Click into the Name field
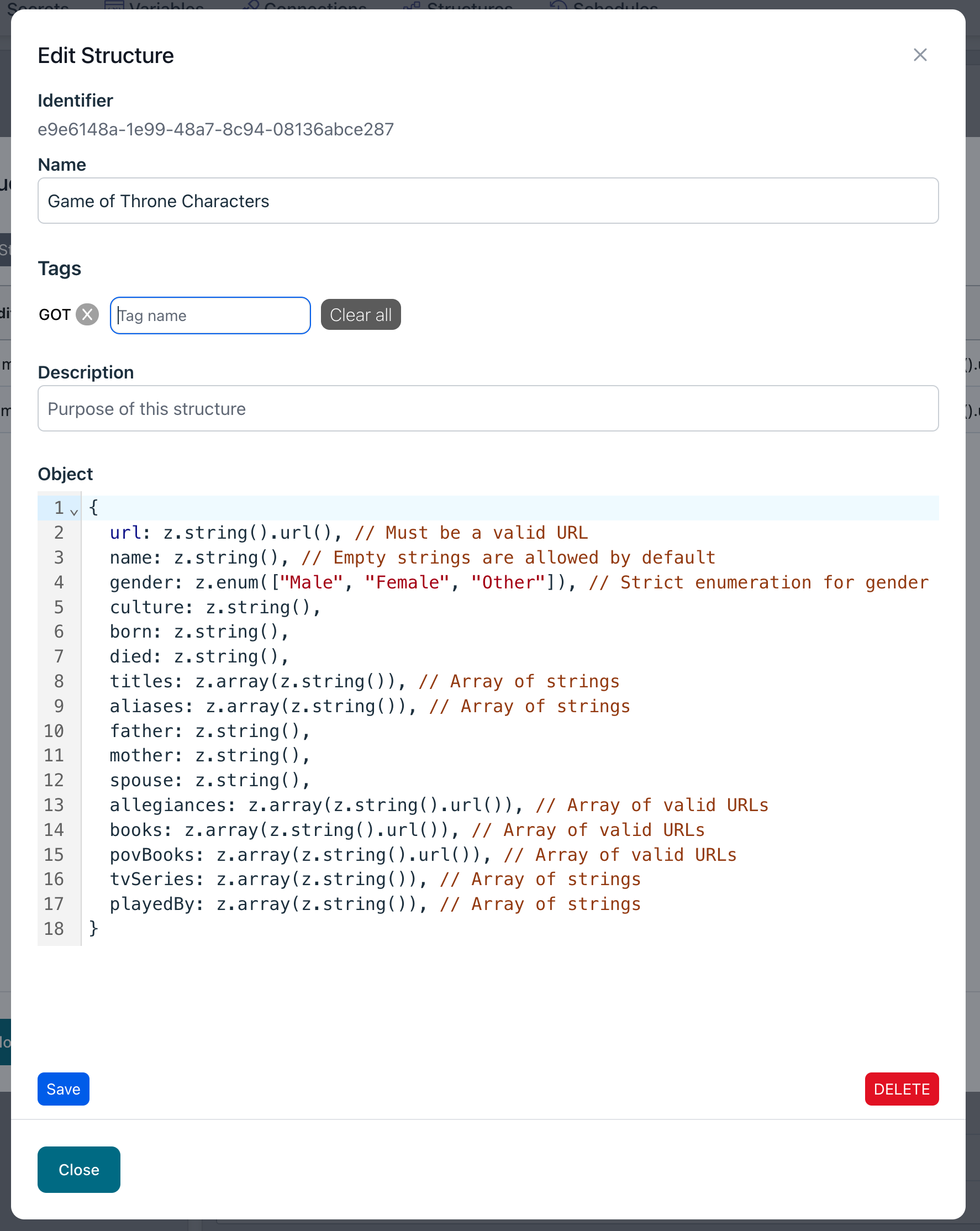980x1231 pixels. pyautogui.click(x=488, y=201)
